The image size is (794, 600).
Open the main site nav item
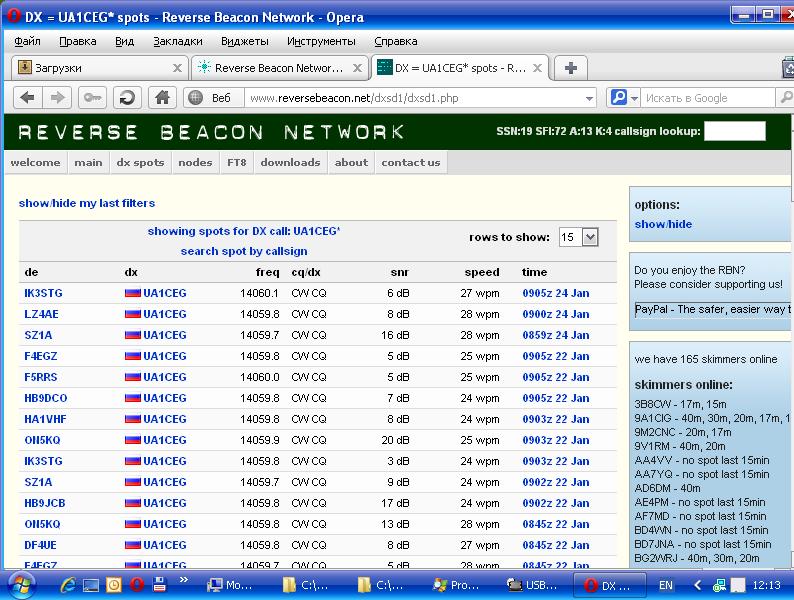pos(88,163)
